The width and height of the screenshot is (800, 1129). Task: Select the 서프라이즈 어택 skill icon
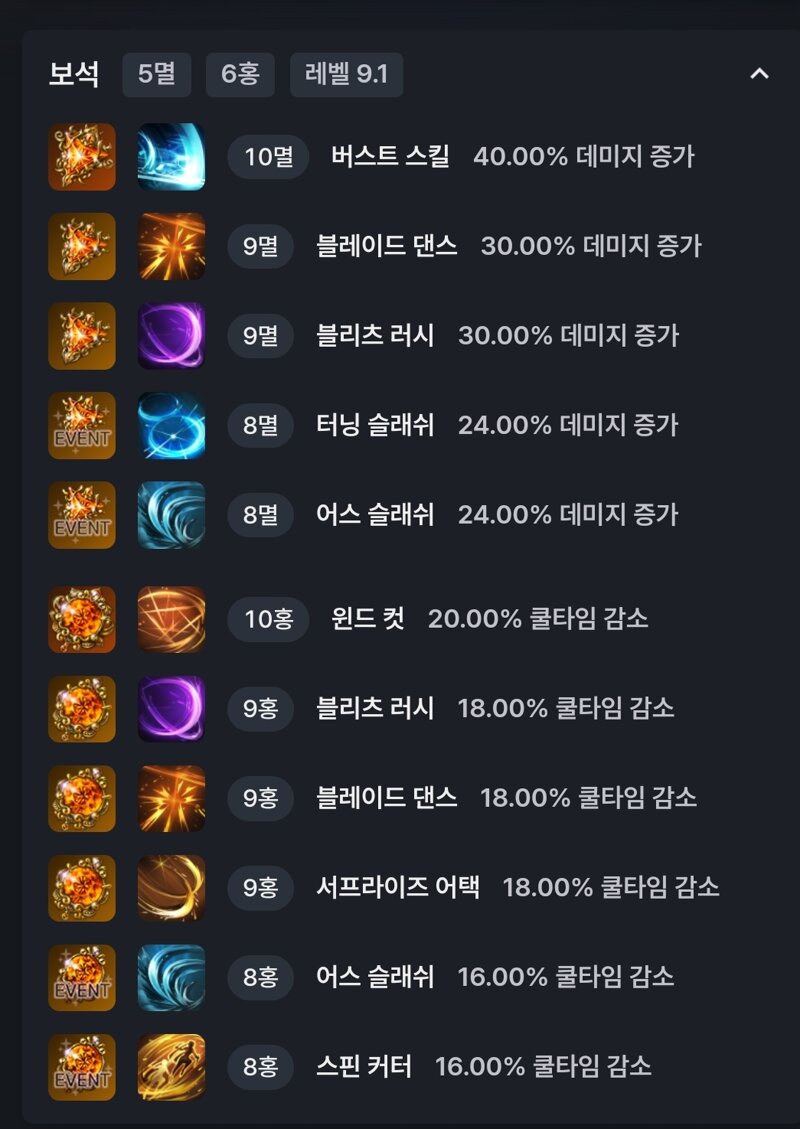(171, 888)
